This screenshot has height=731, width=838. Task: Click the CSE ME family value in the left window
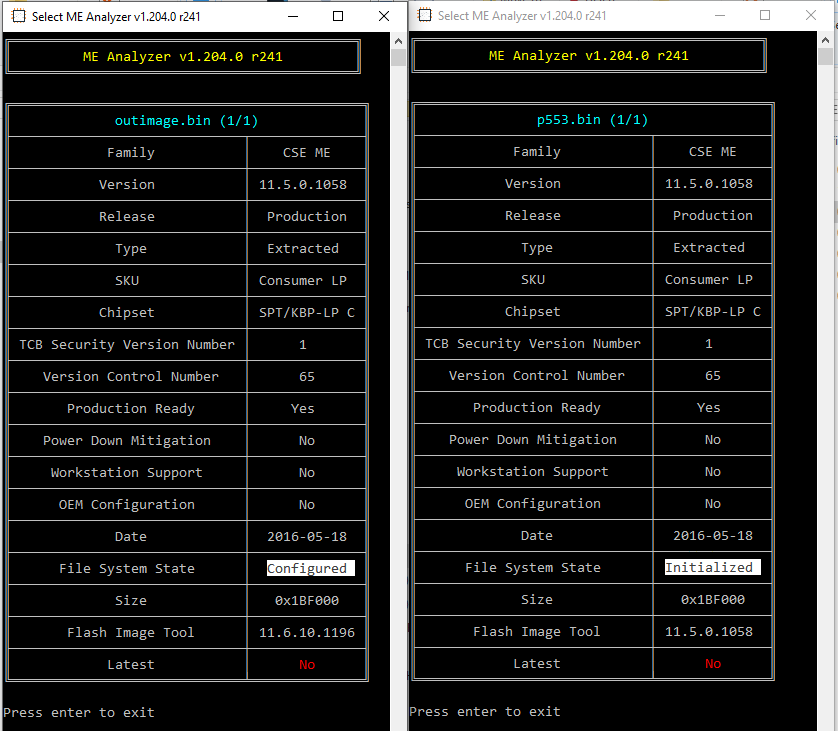(x=307, y=153)
